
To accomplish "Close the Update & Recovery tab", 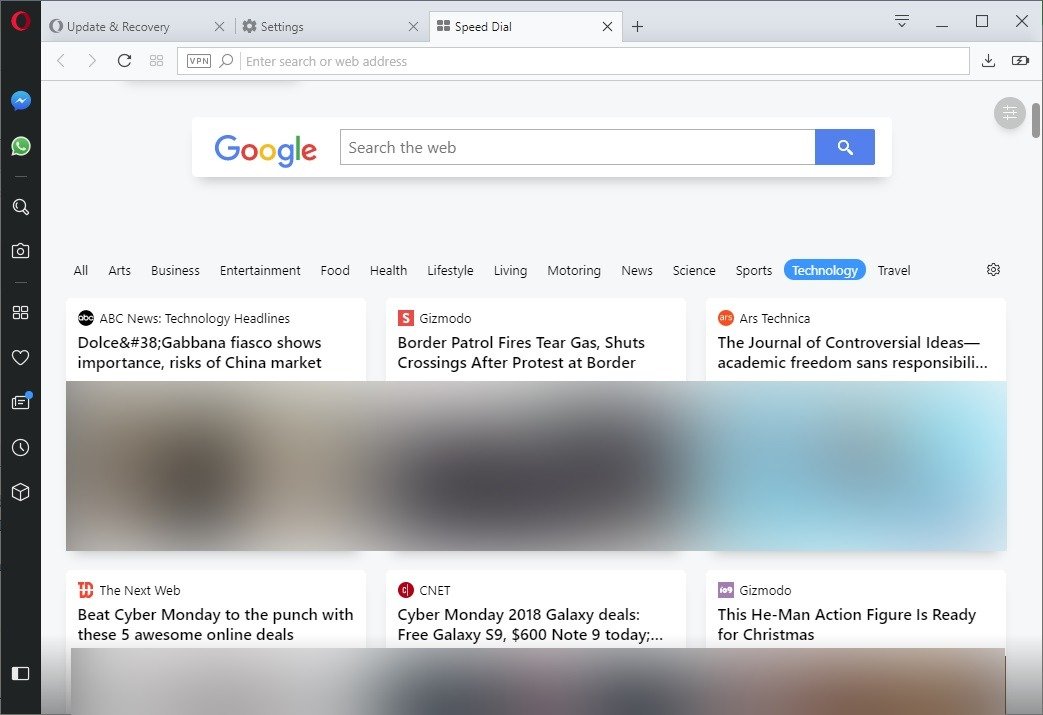I will point(220,27).
